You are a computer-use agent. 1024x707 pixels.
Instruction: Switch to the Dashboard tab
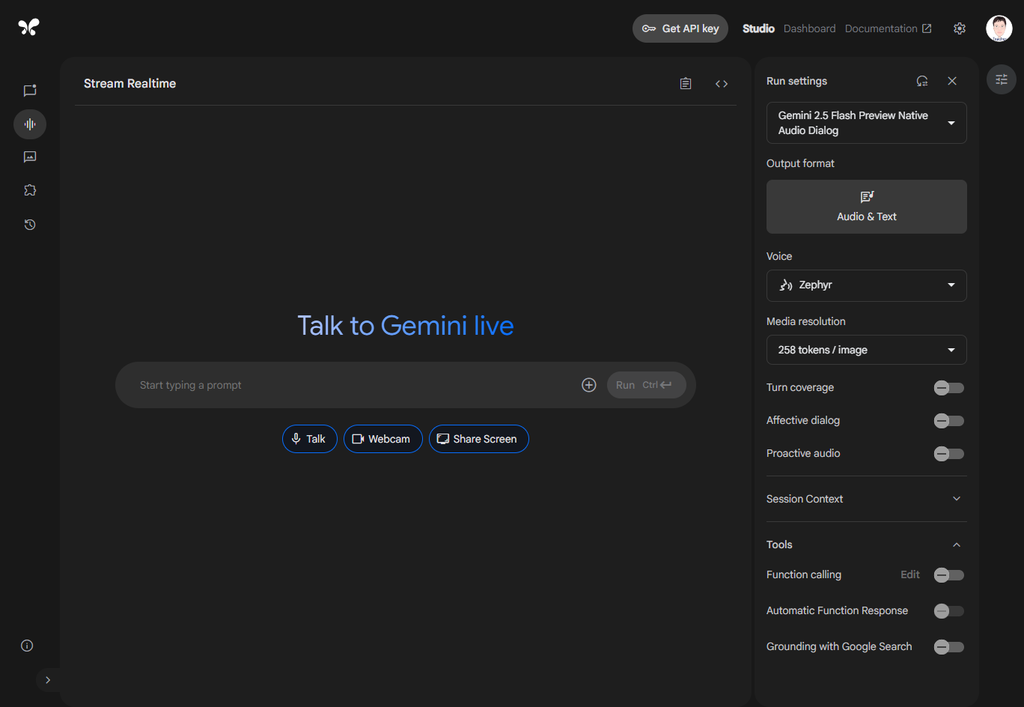[x=809, y=29]
